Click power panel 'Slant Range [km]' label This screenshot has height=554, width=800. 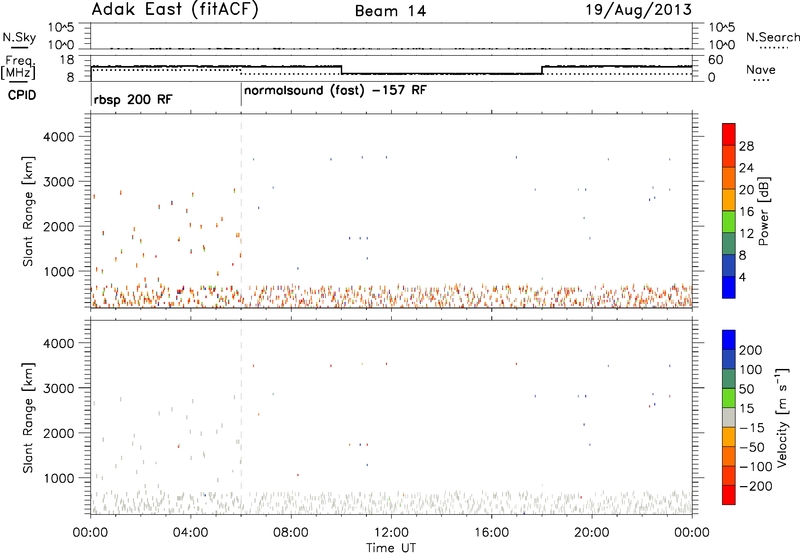[28, 211]
